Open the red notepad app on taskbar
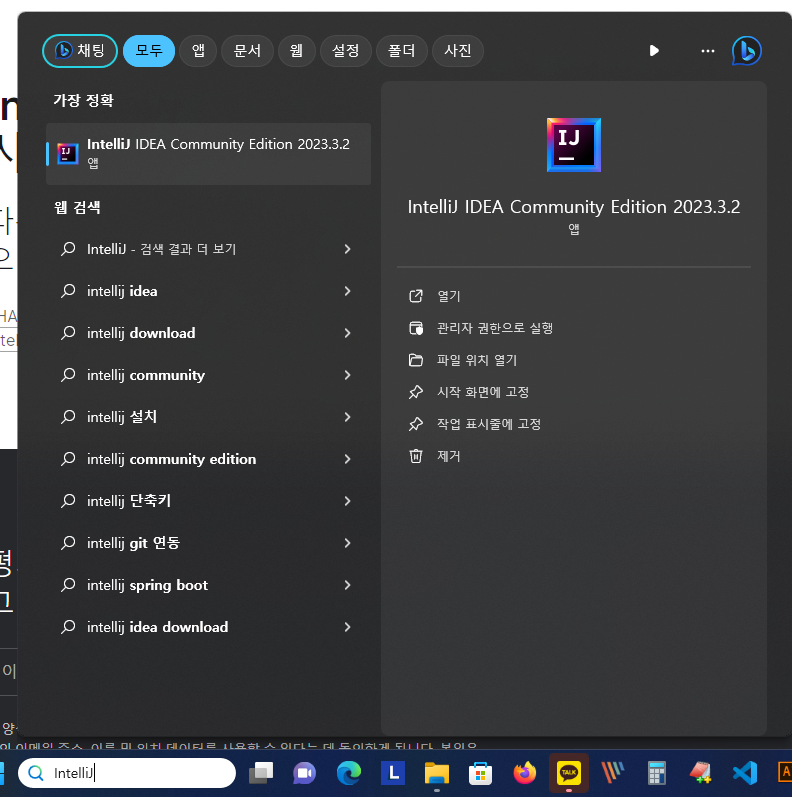 point(700,773)
